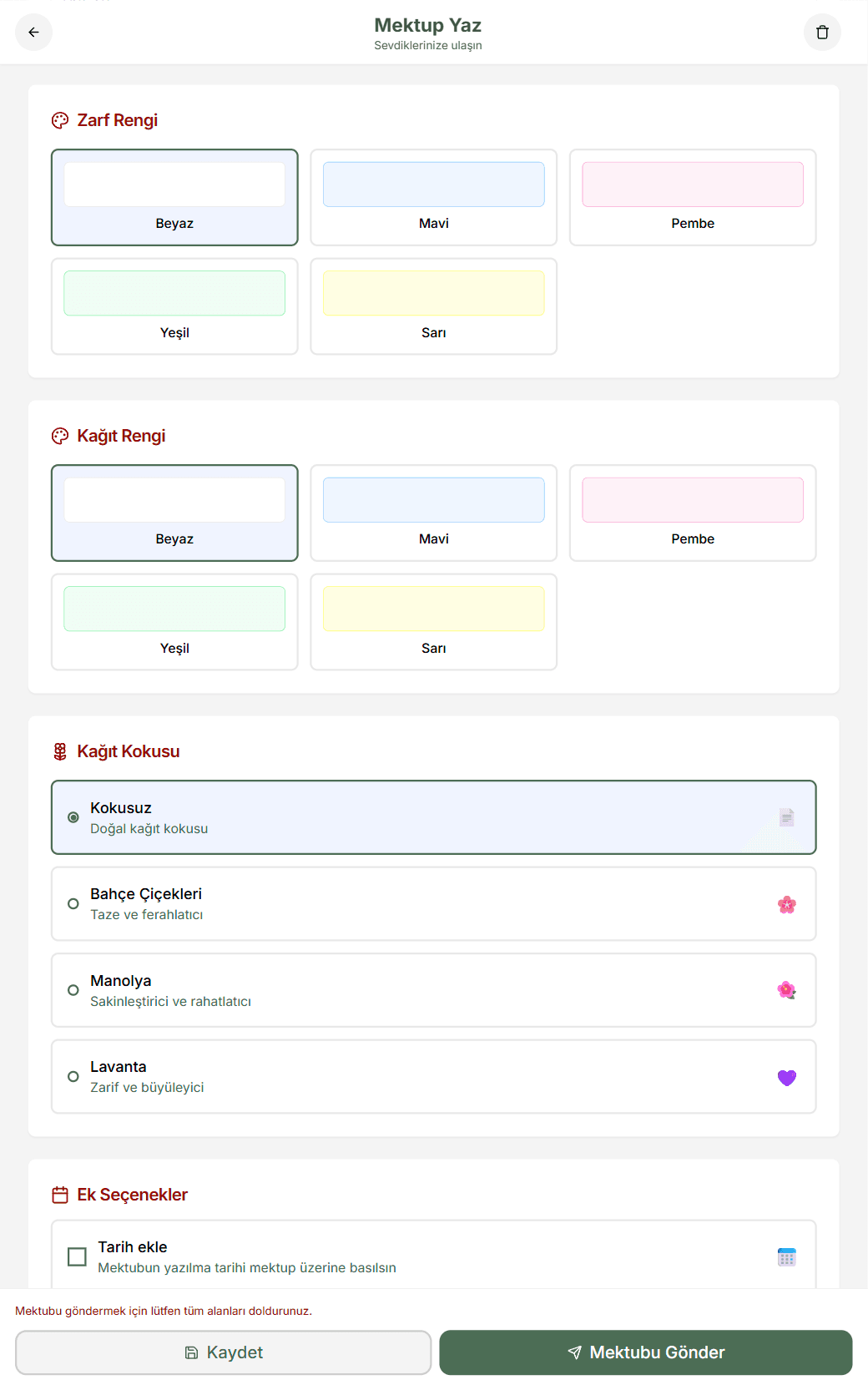Pick the Mavi envelope color swatch
868x1390 pixels.
433,198
